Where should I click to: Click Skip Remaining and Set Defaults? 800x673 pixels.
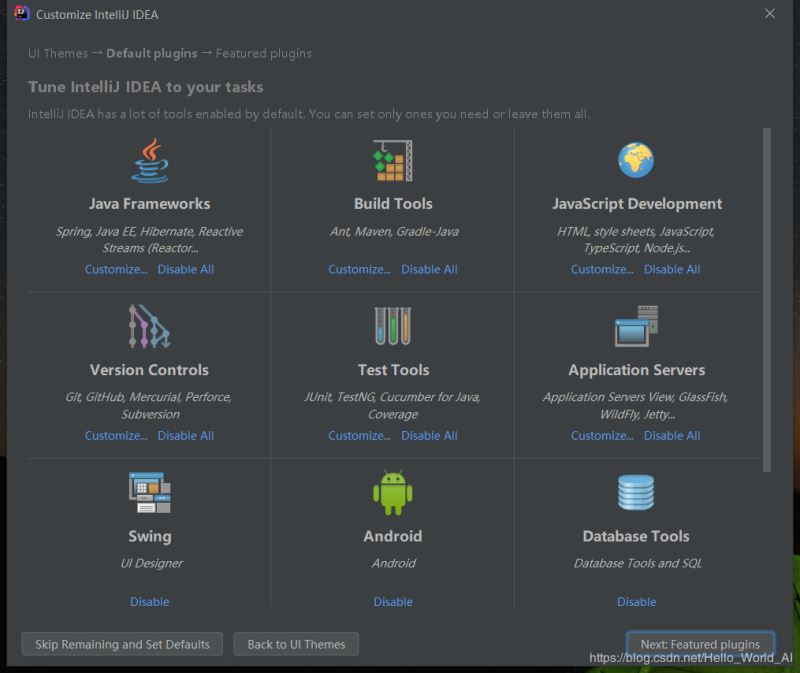121,644
